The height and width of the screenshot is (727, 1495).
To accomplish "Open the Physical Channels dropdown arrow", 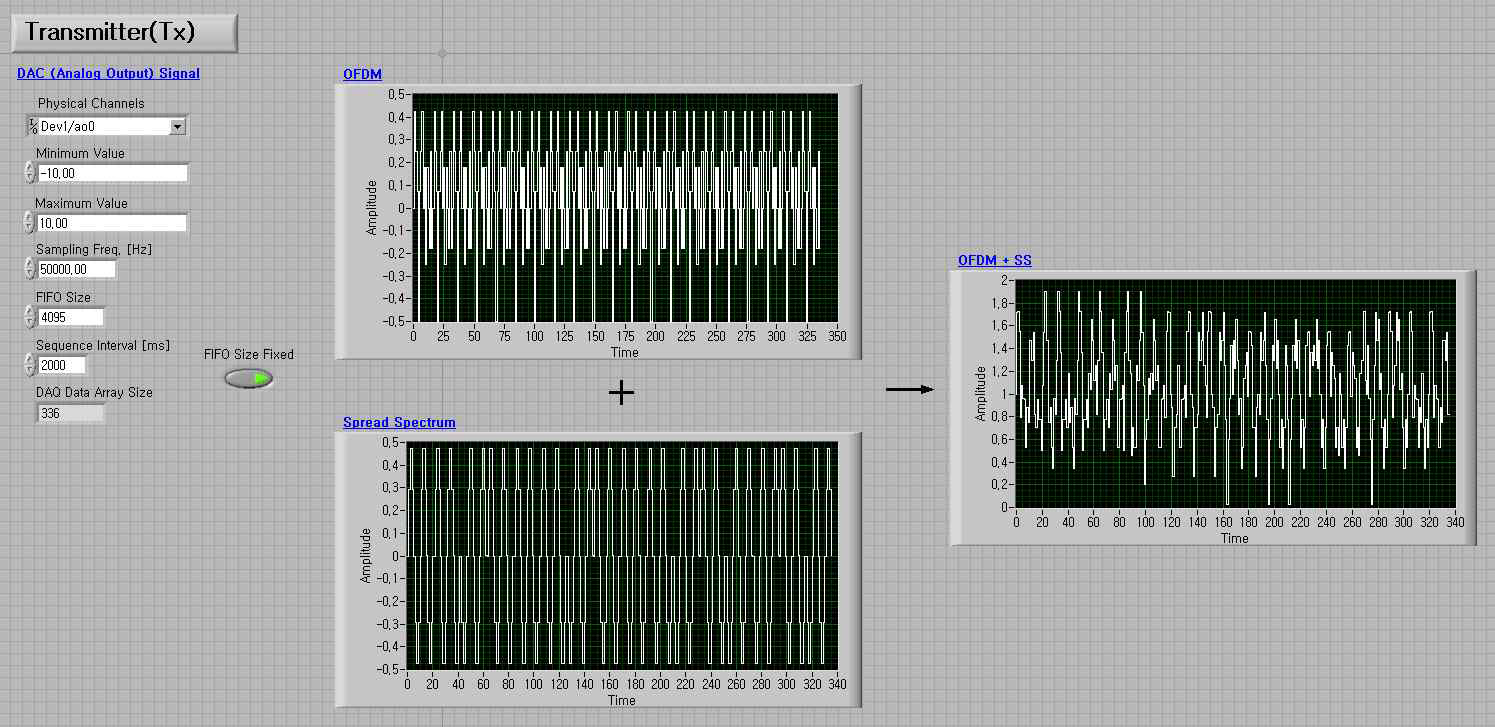I will point(177,127).
